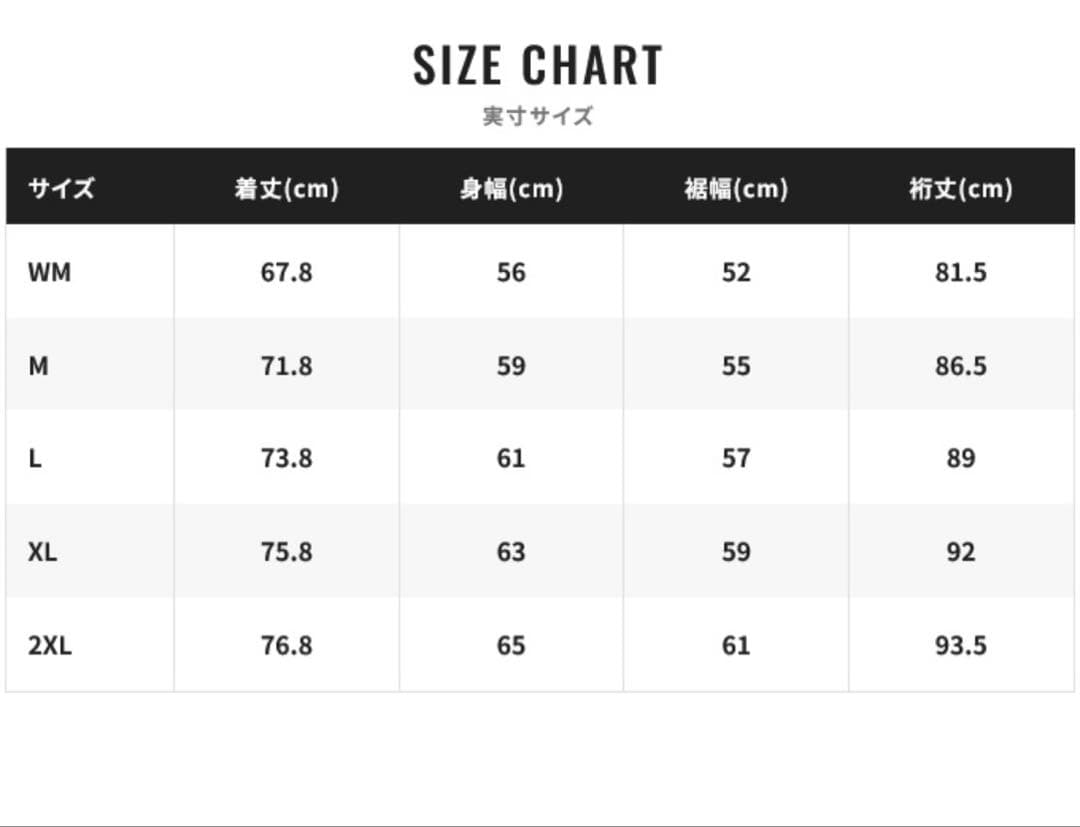Click the 86.5 sleeve length cell

tap(961, 366)
